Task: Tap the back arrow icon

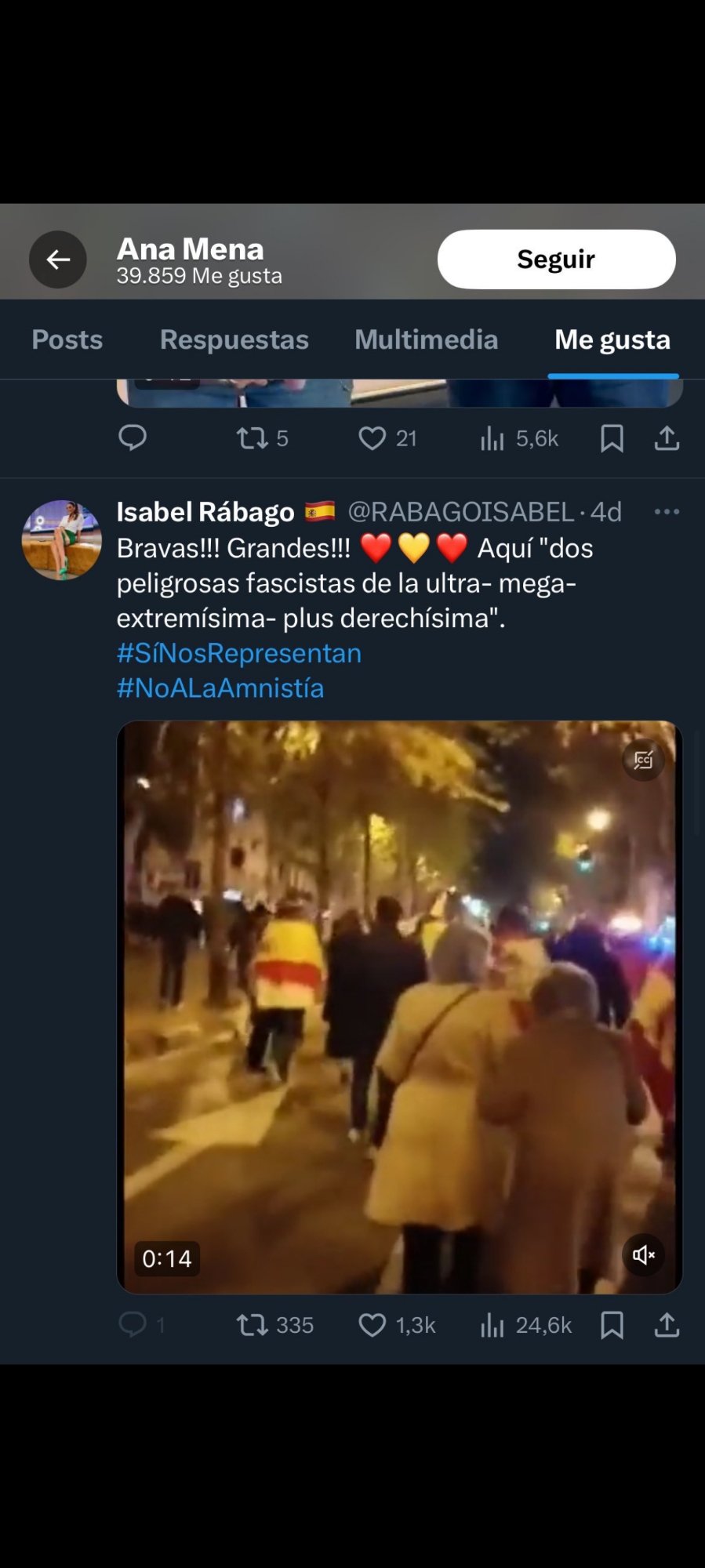Action: (x=58, y=260)
